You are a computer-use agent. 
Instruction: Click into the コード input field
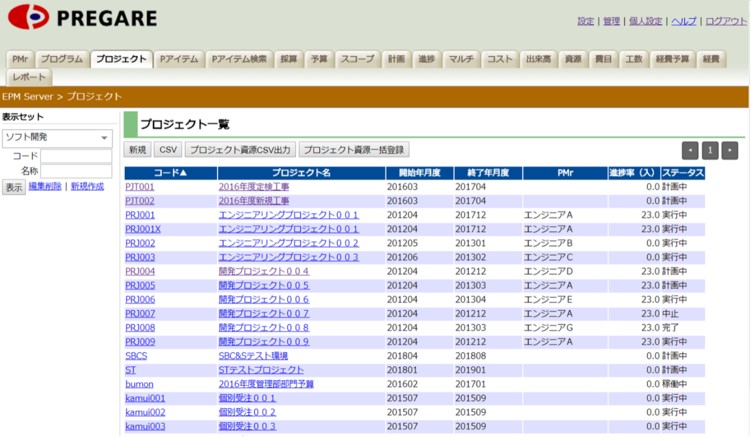point(76,157)
